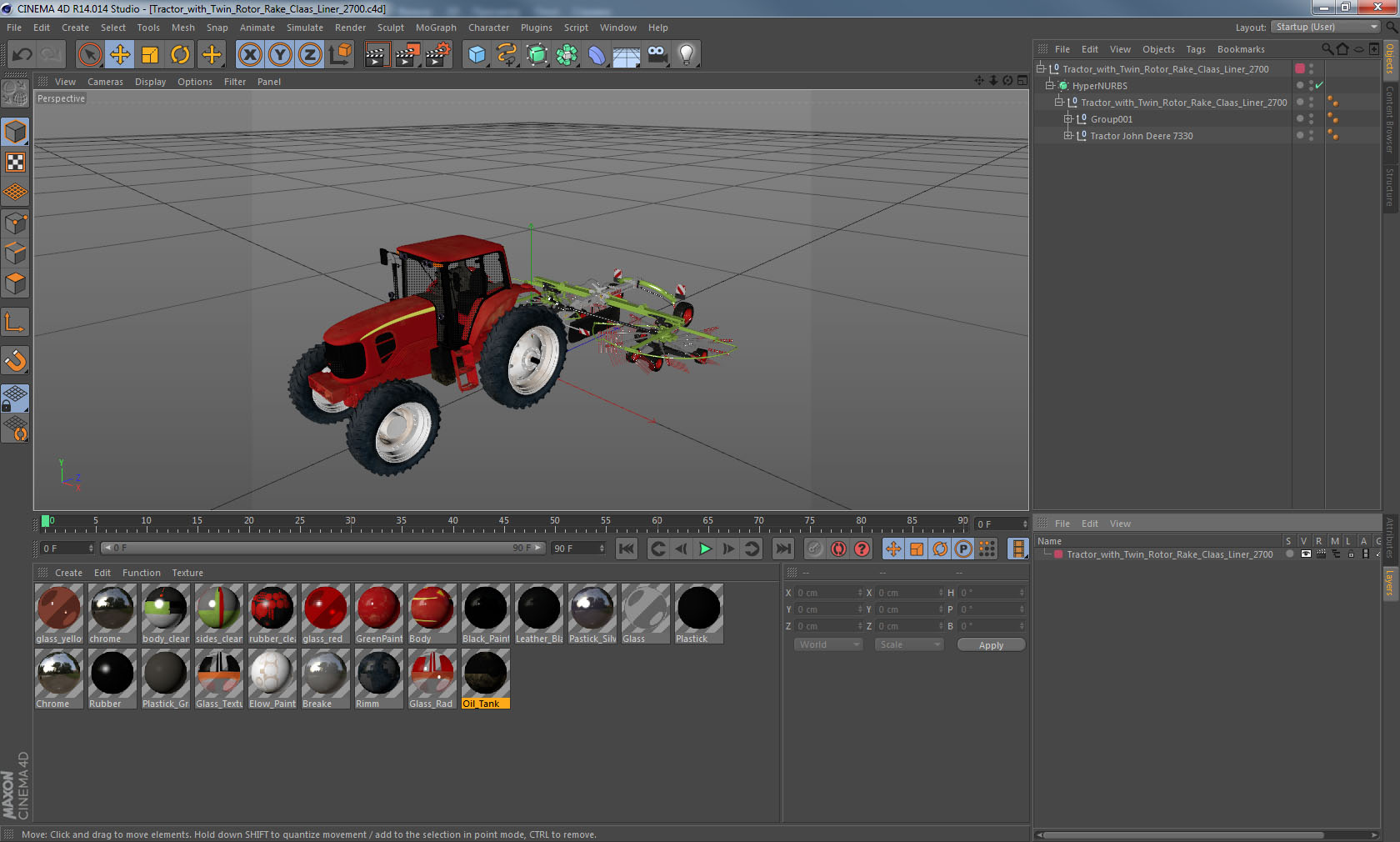Image resolution: width=1400 pixels, height=842 pixels.
Task: Switch to Points mode
Action: coord(15,223)
